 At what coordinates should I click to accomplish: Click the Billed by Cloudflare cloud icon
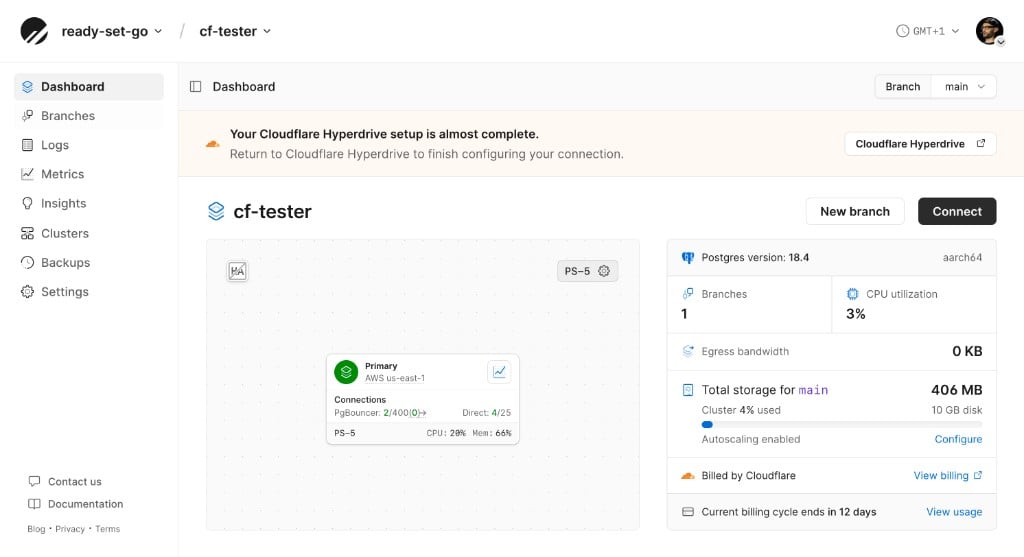(x=688, y=476)
